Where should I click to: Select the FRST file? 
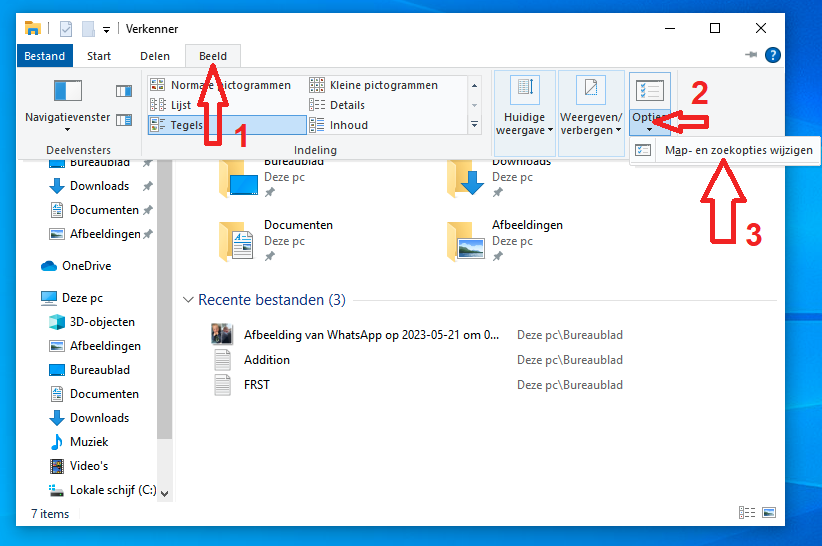[x=257, y=384]
